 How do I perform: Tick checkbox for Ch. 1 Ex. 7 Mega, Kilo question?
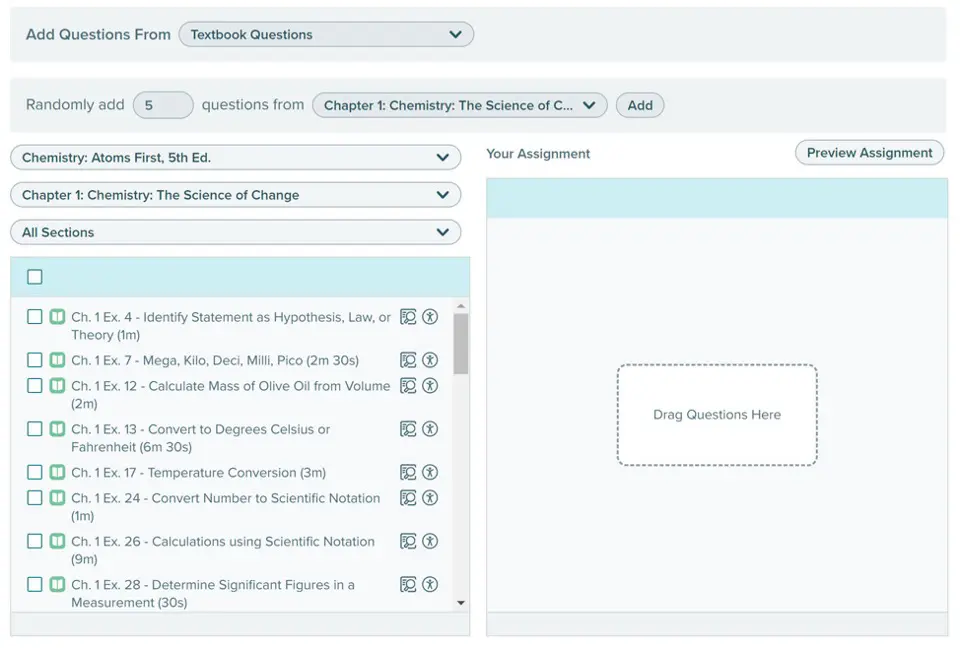35,360
